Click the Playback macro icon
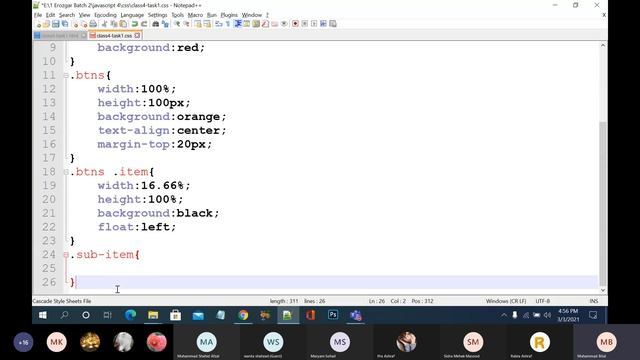Viewport: 640px width, 360px height. tap(314, 24)
